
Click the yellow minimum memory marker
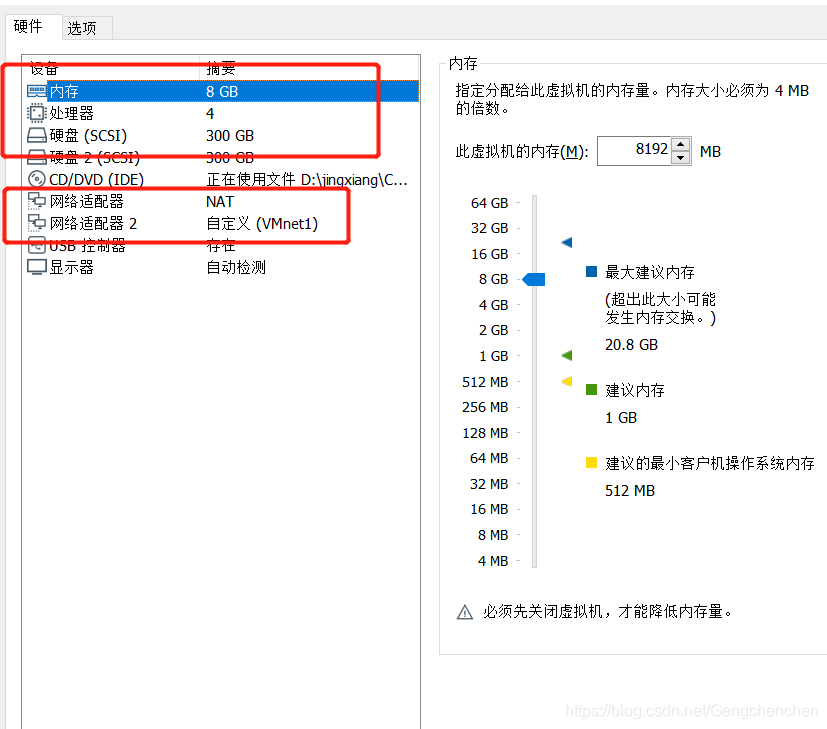[x=567, y=381]
